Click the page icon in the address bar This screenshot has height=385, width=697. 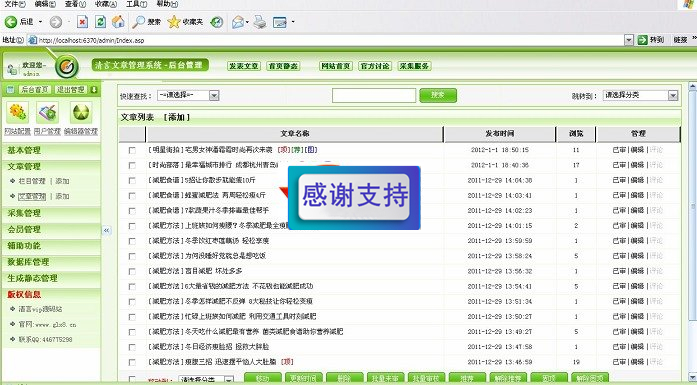point(32,40)
